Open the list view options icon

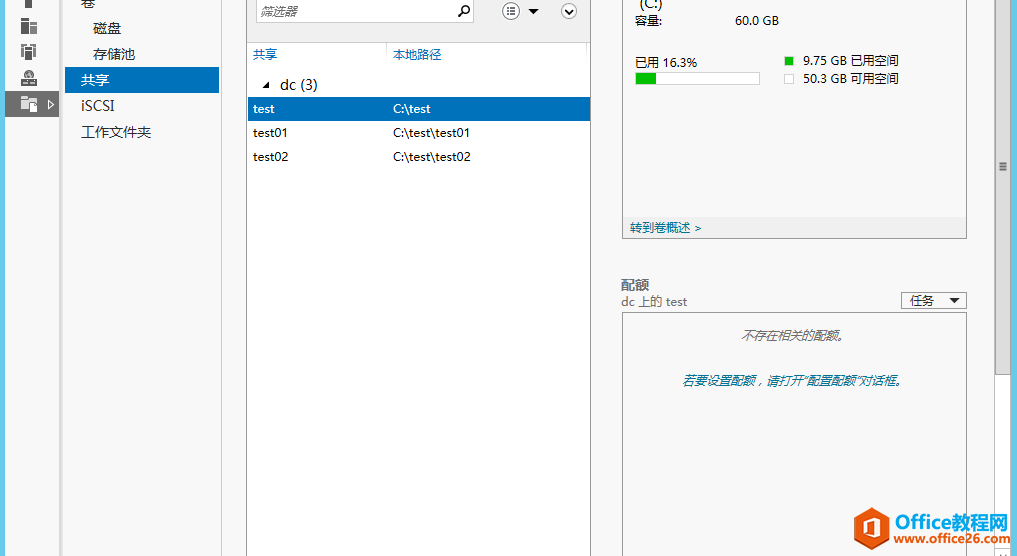[511, 11]
